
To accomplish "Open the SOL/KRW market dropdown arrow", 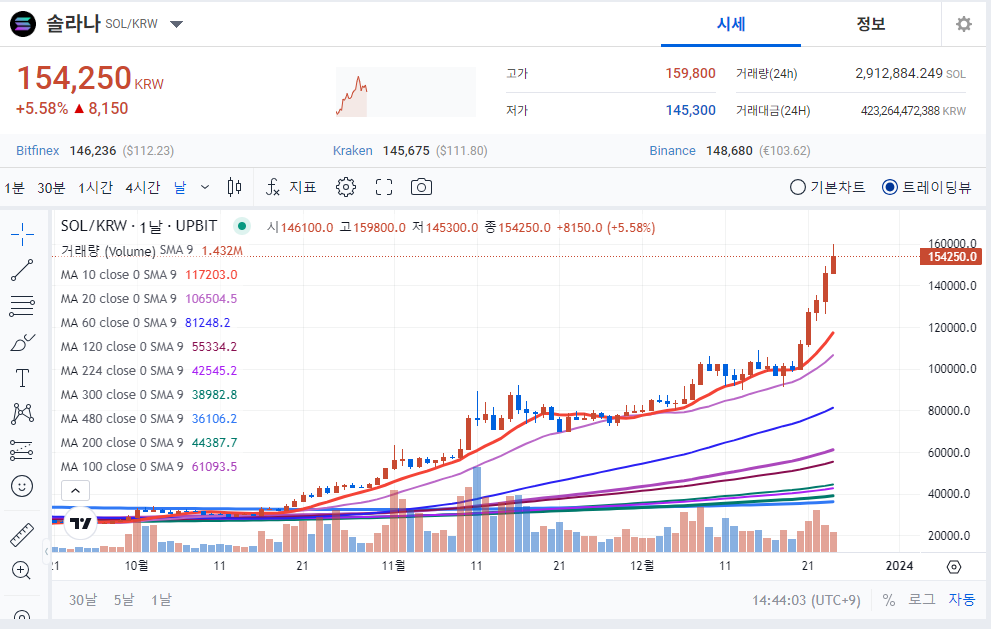I will 176,24.
